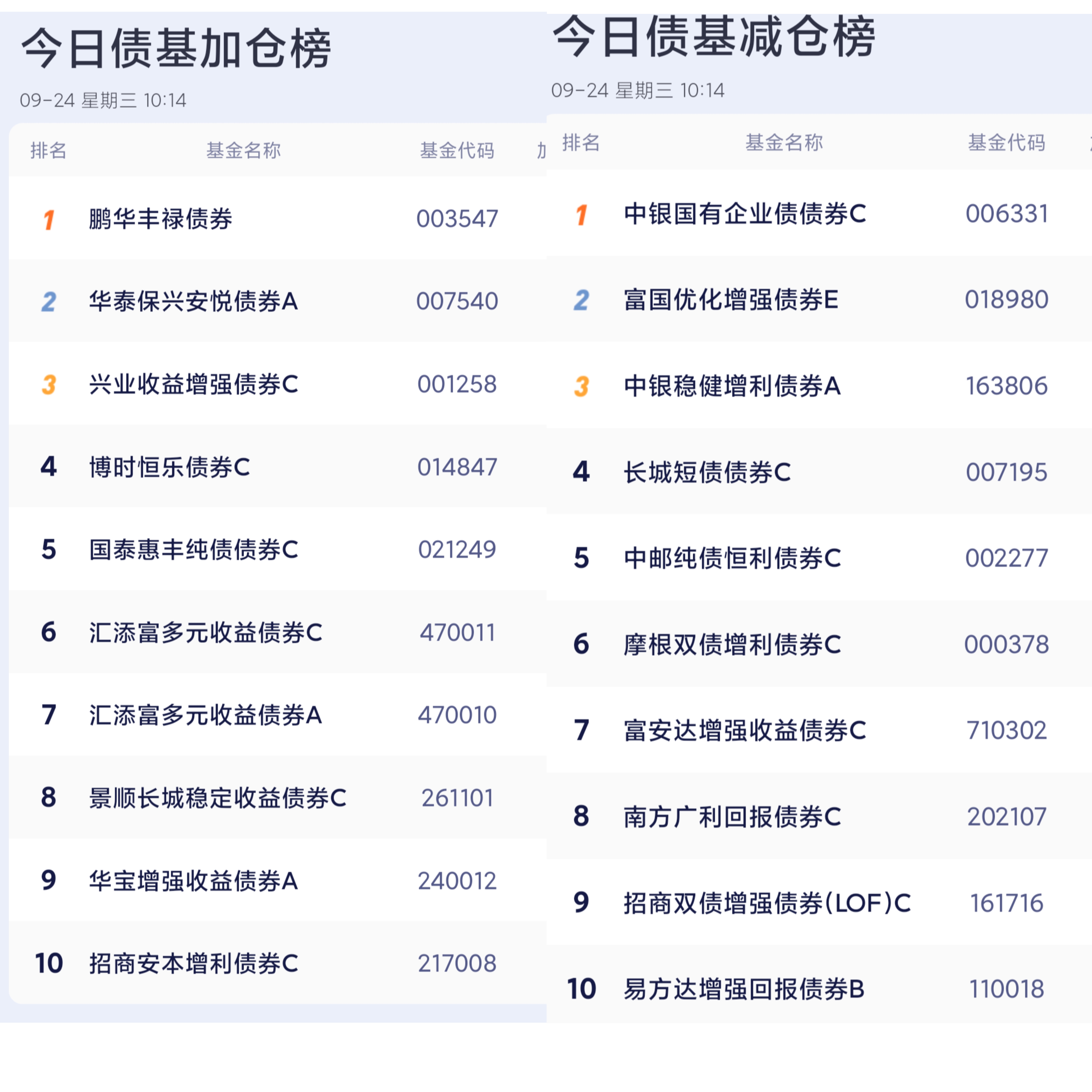Select fund code 002277
The height and width of the screenshot is (1092, 1092).
tap(1007, 559)
